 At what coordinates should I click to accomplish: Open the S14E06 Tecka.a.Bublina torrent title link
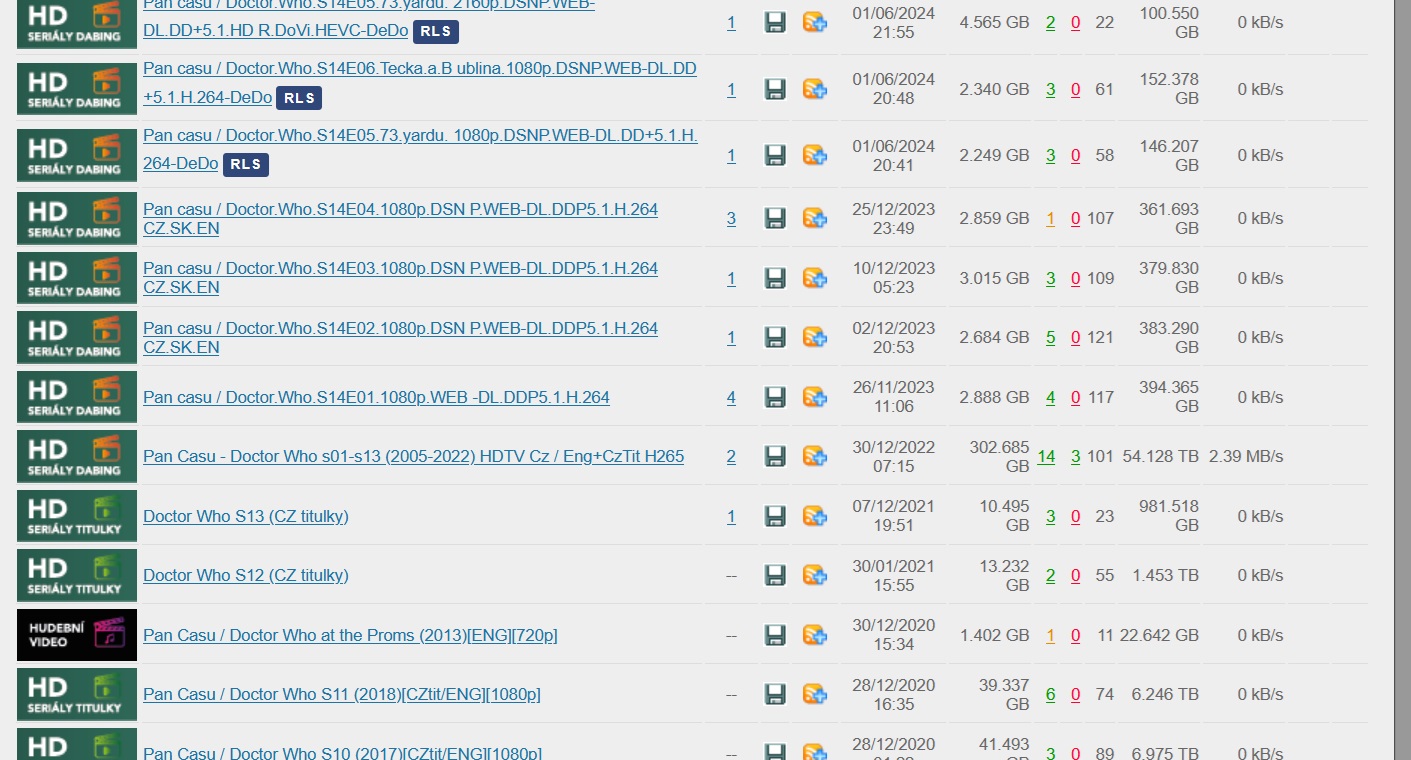pyautogui.click(x=420, y=82)
